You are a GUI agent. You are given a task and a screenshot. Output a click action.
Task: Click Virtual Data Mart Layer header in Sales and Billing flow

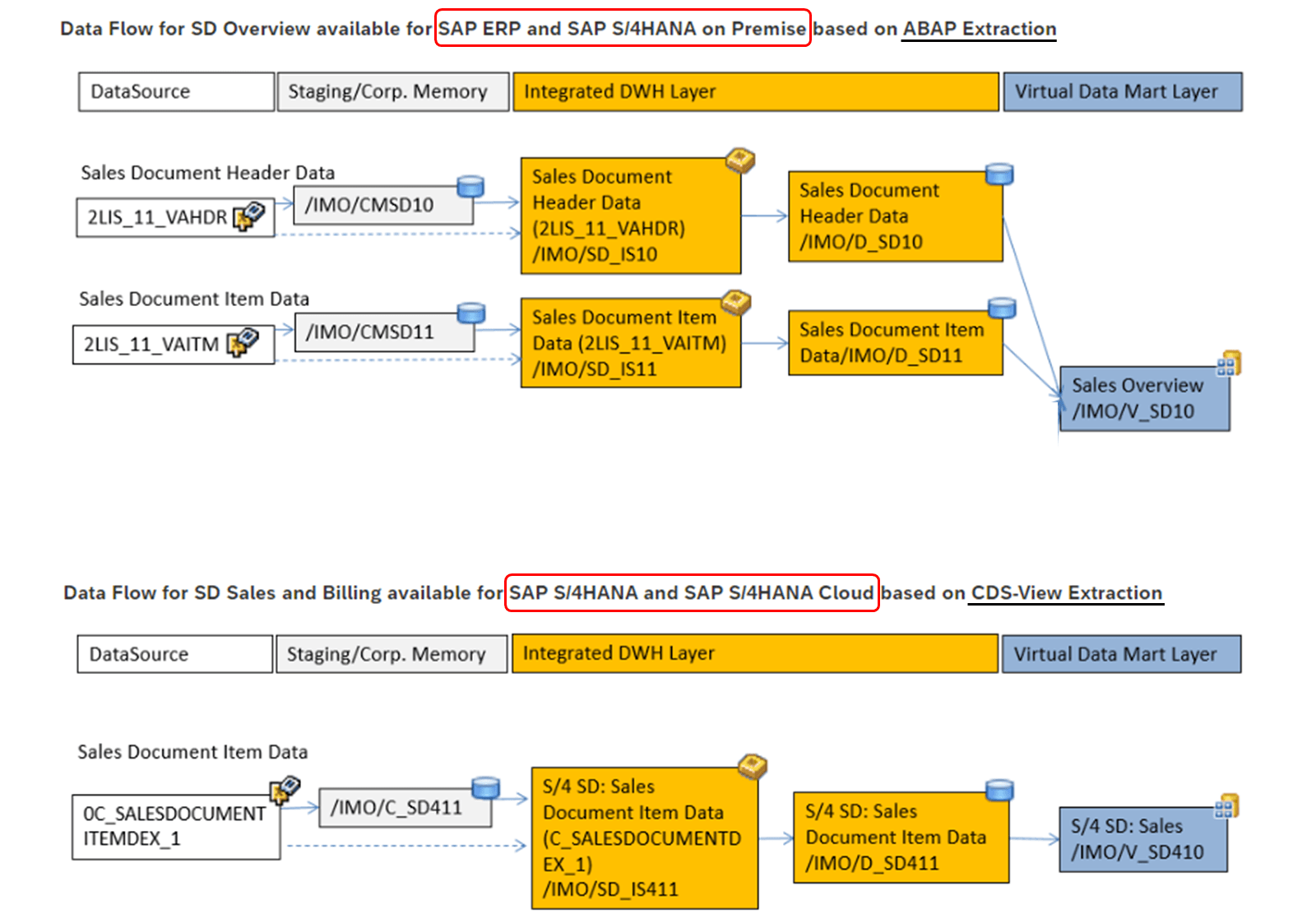click(1122, 654)
